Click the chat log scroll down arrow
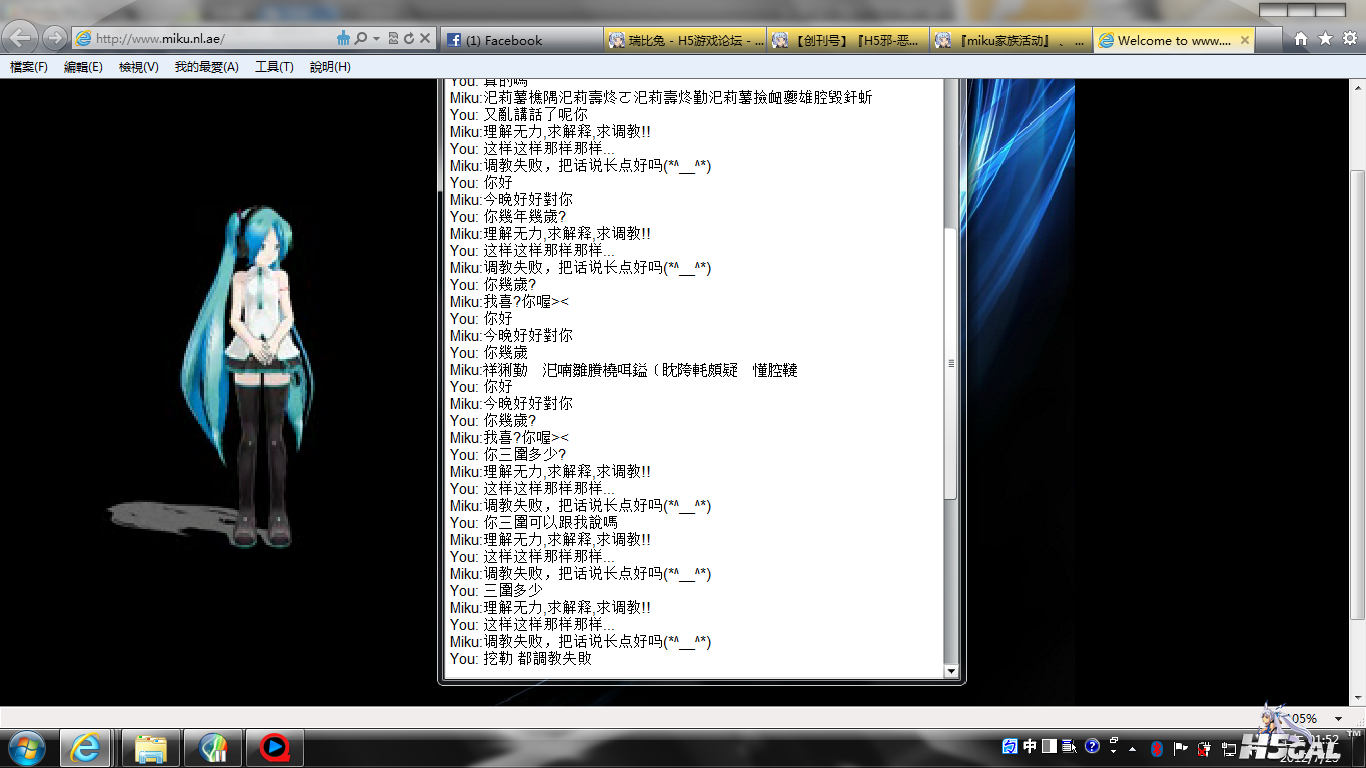1366x768 pixels. coord(951,672)
